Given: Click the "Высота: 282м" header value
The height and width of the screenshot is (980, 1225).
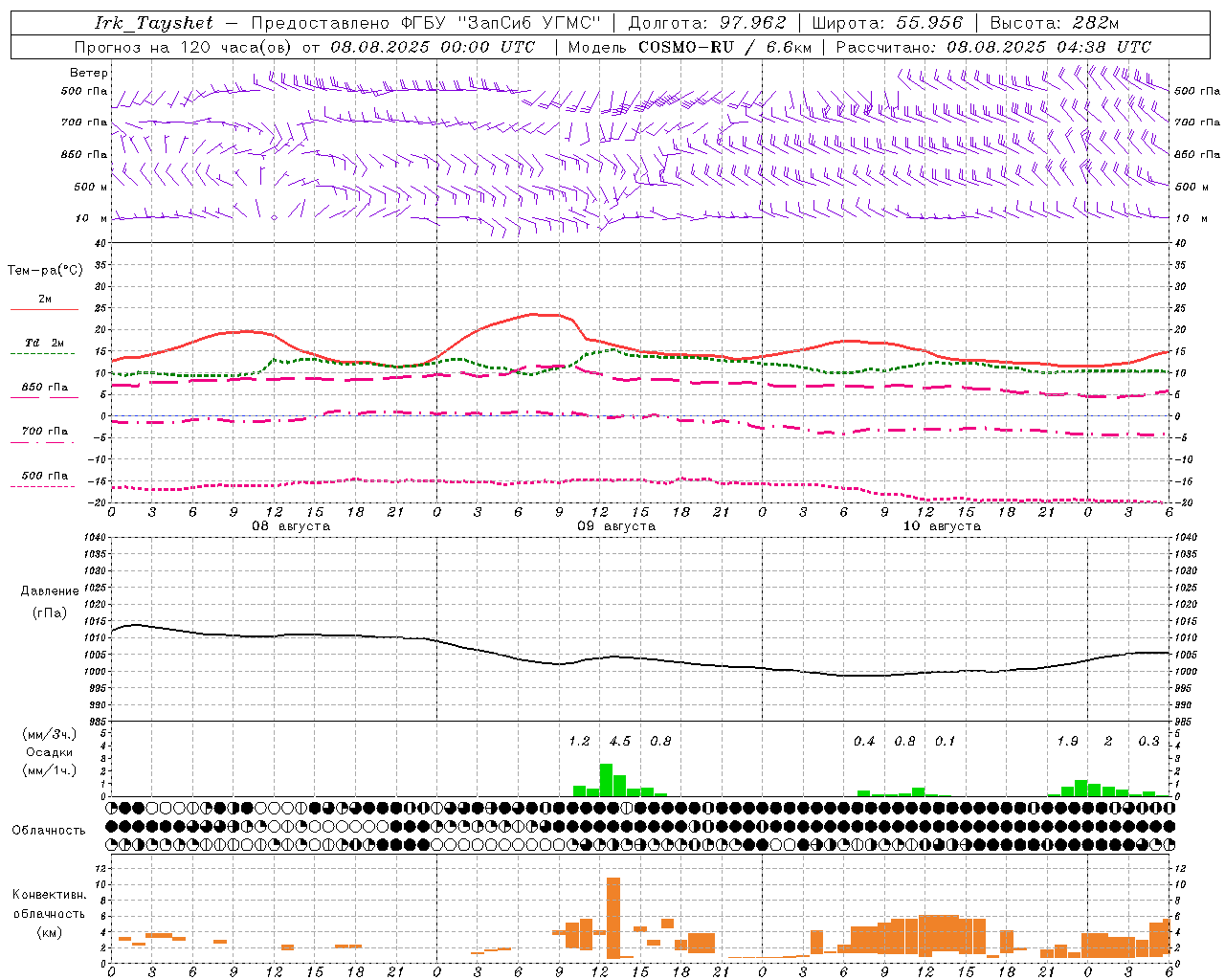Looking at the screenshot, I should (1055, 23).
